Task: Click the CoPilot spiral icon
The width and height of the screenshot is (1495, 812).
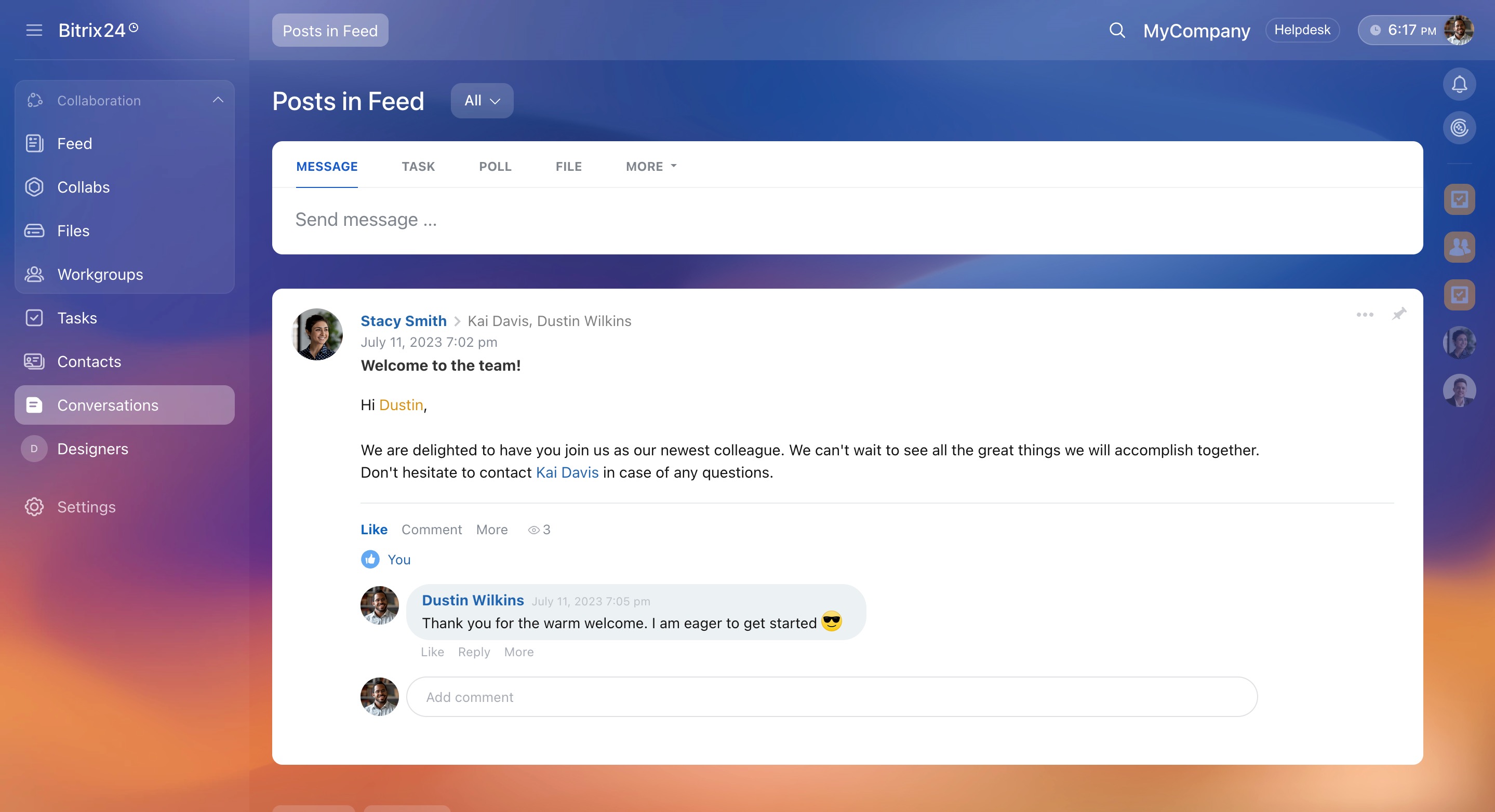Action: (1459, 128)
